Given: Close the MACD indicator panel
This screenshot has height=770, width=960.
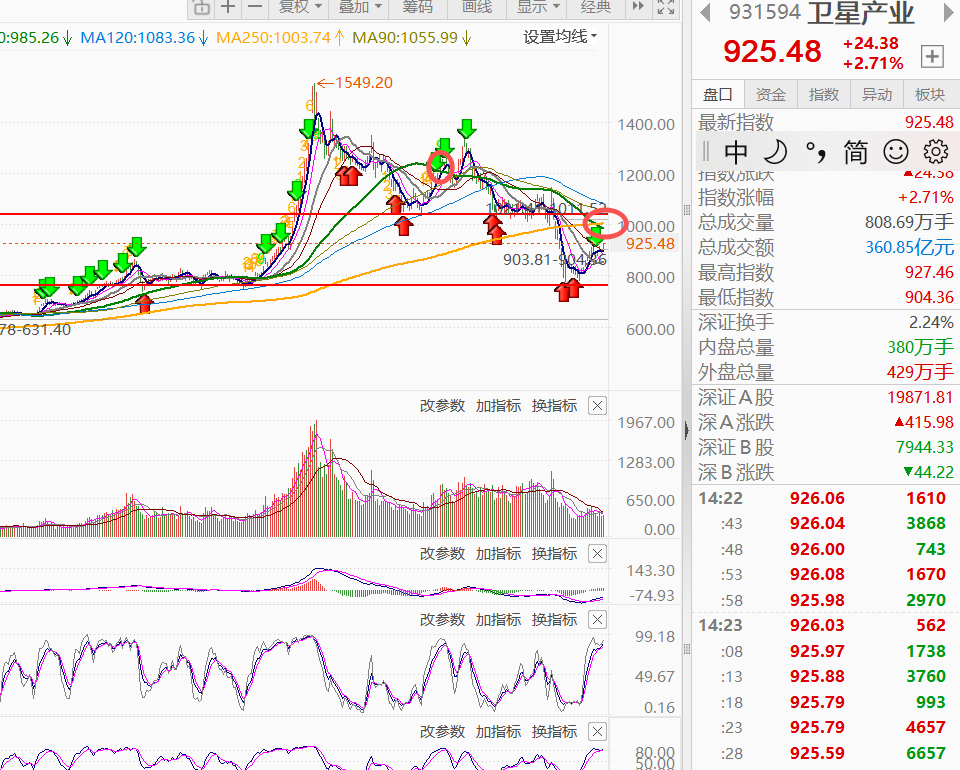Looking at the screenshot, I should pos(597,553).
